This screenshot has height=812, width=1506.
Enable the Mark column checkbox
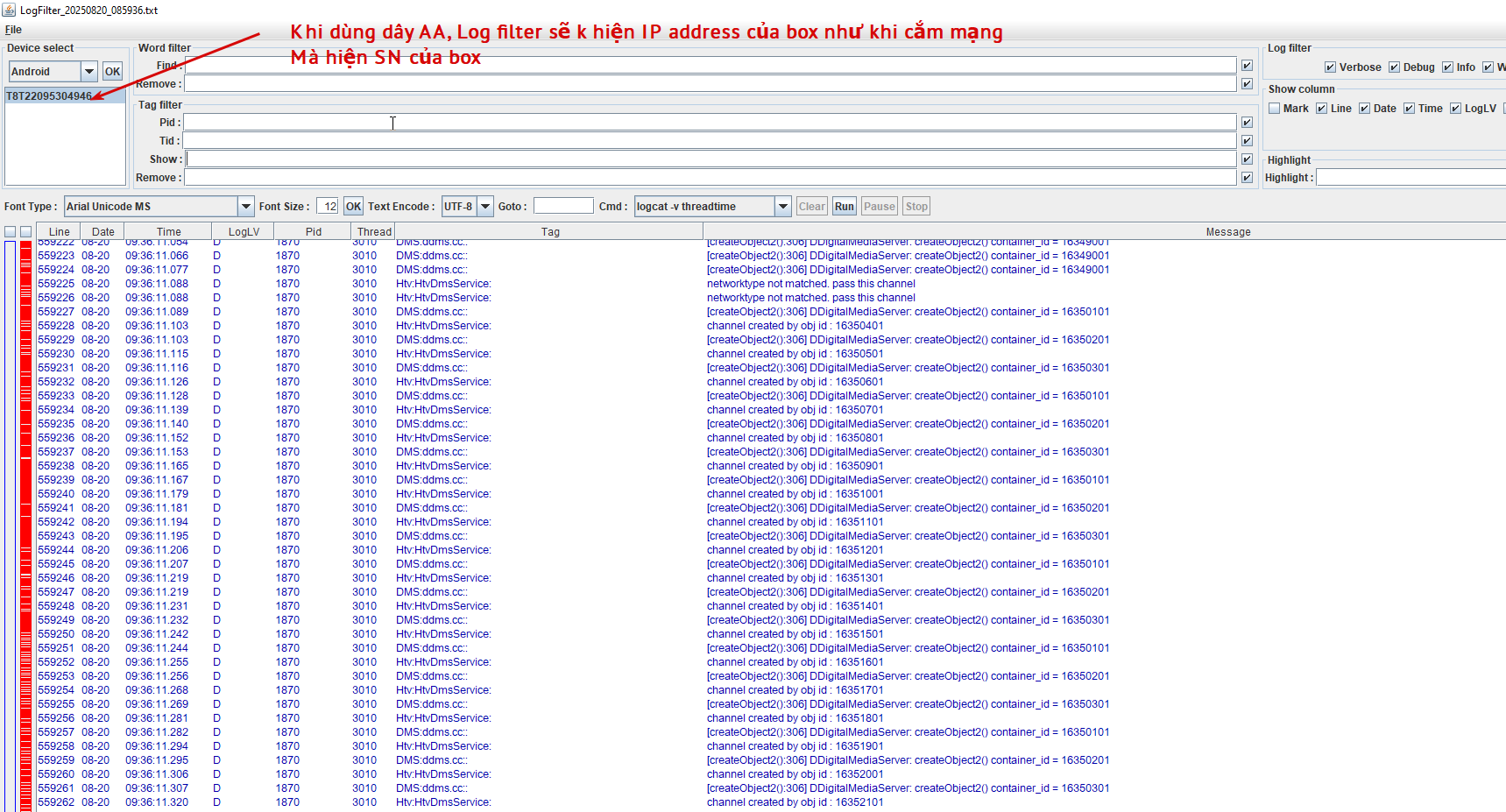coord(1275,109)
